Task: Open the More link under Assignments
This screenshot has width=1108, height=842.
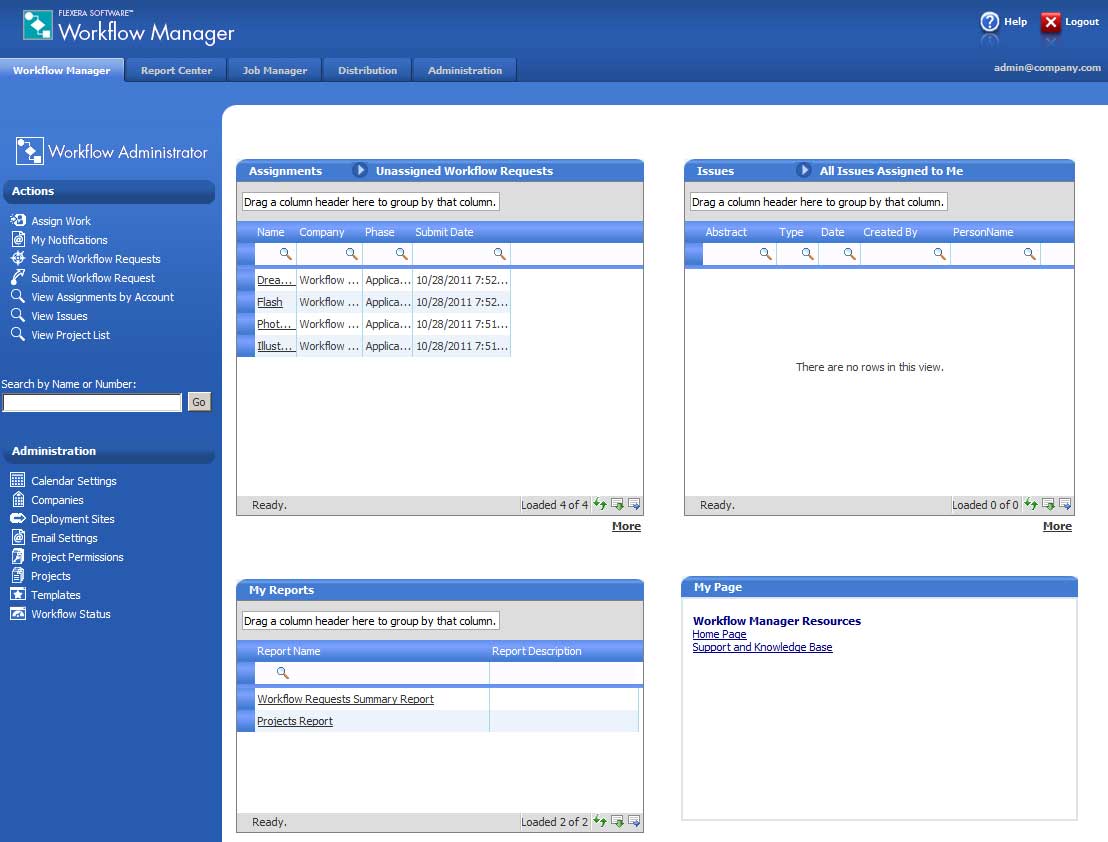Action: 626,526
